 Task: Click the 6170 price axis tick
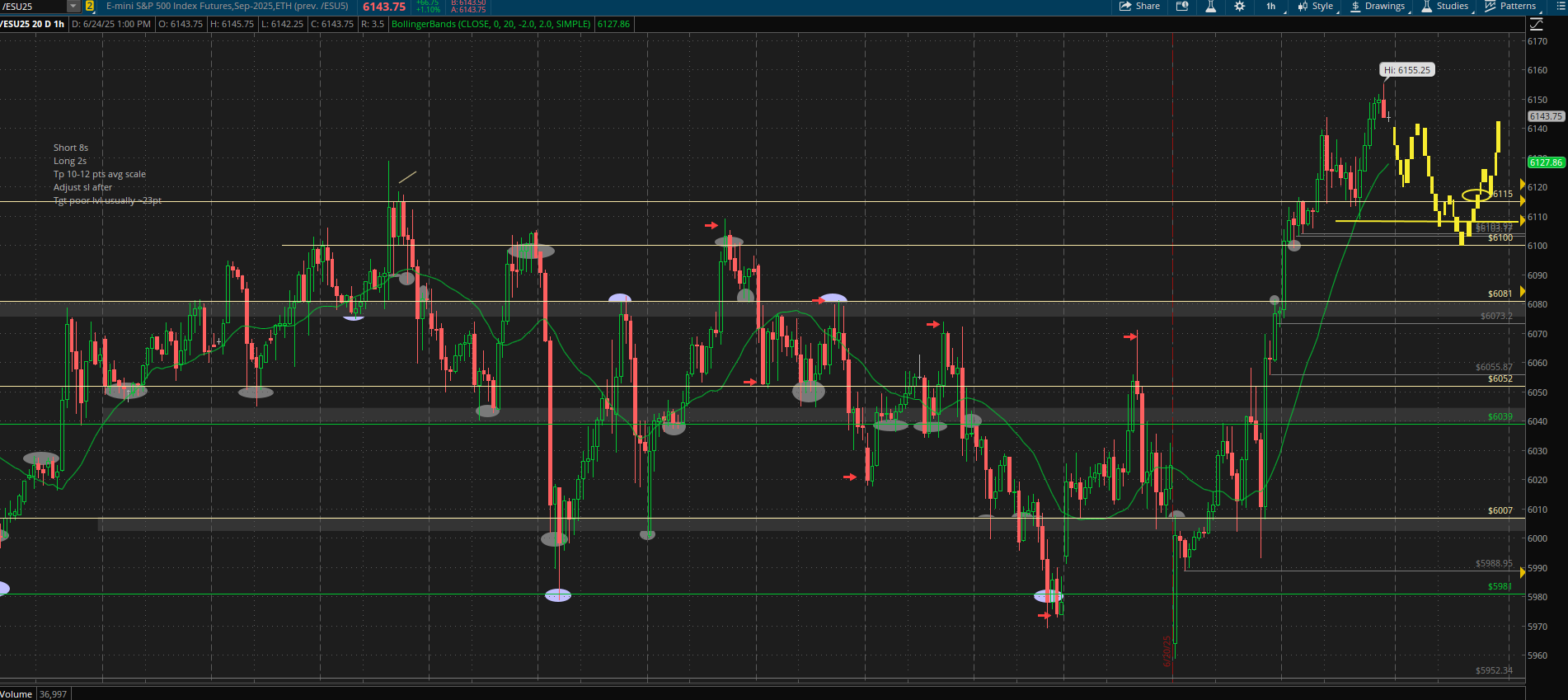1537,41
